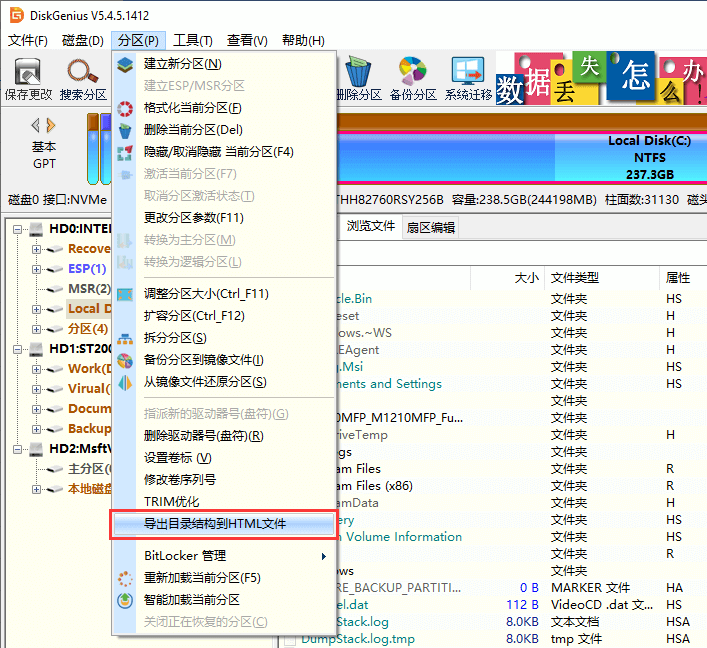707x648 pixels.
Task: Click the hide/unhide partition menu icon
Action: [x=125, y=153]
